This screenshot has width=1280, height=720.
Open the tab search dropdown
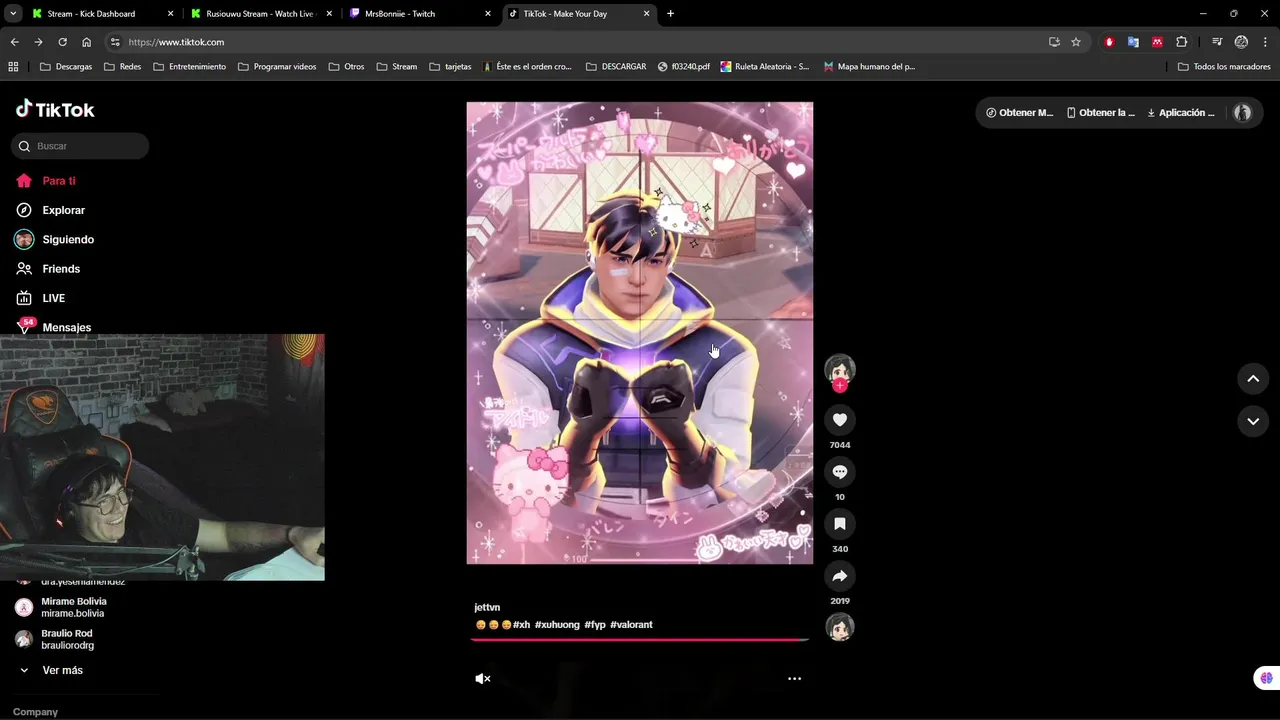13,14
